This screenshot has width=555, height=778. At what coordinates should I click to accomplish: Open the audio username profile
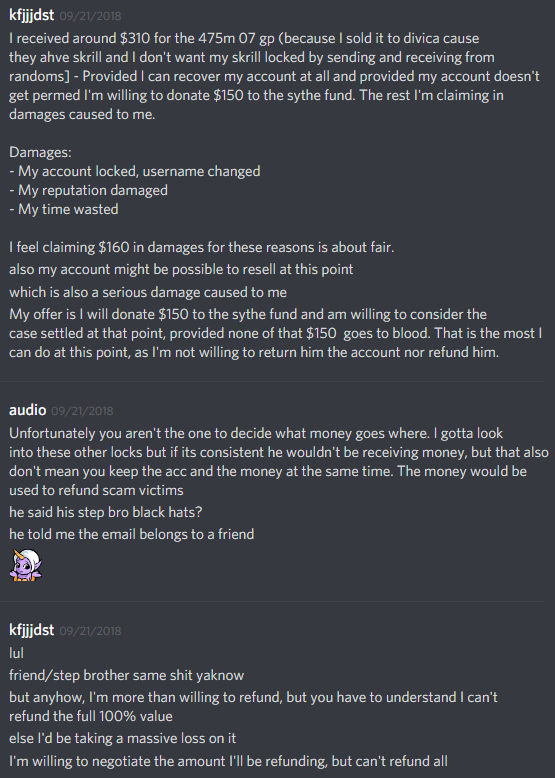(27, 410)
